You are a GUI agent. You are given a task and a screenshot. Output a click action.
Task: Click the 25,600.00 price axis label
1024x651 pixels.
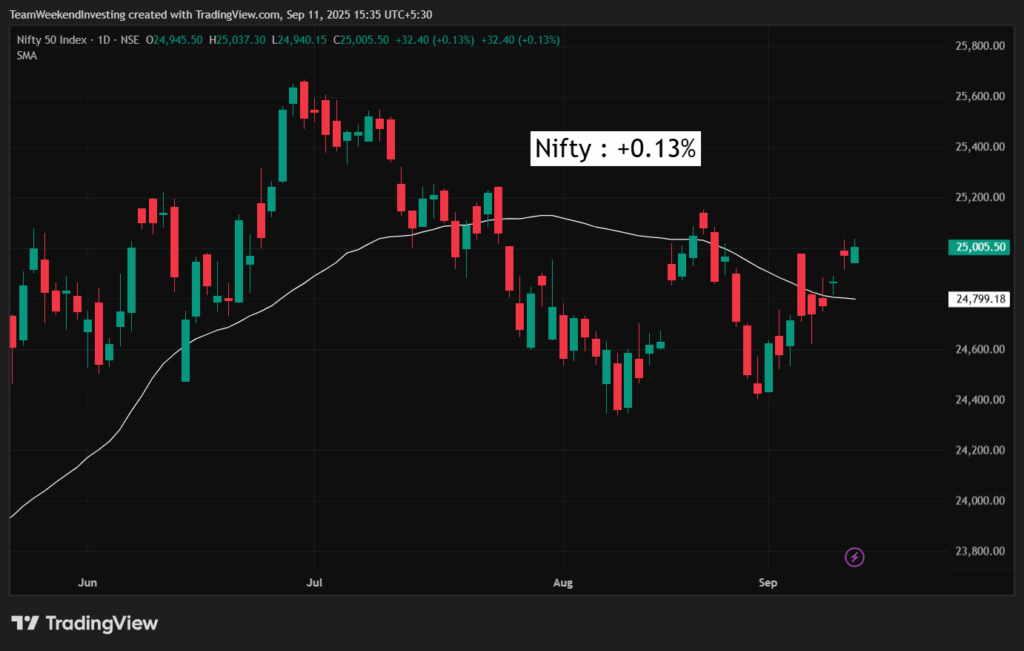tap(980, 96)
